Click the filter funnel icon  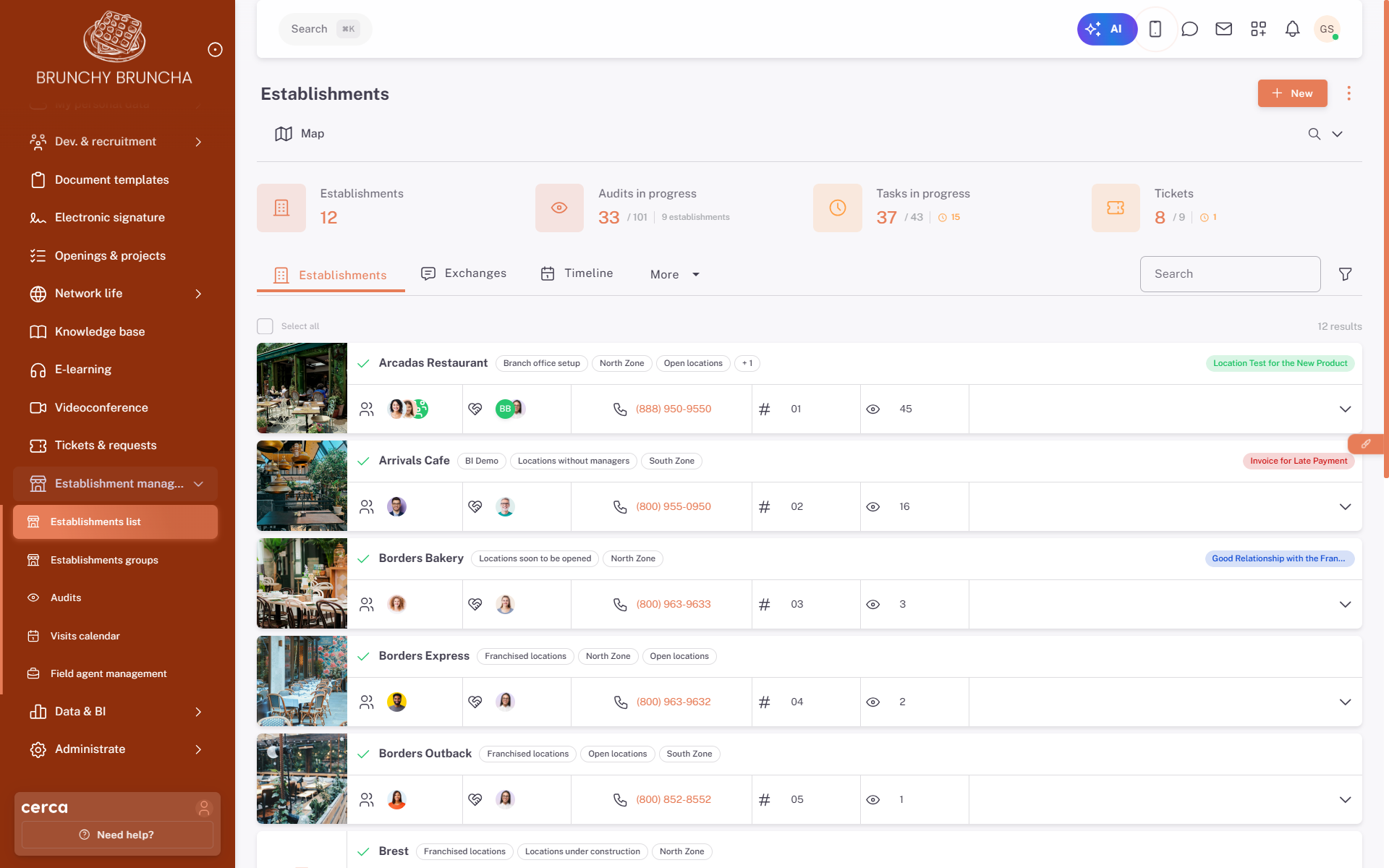pyautogui.click(x=1345, y=274)
